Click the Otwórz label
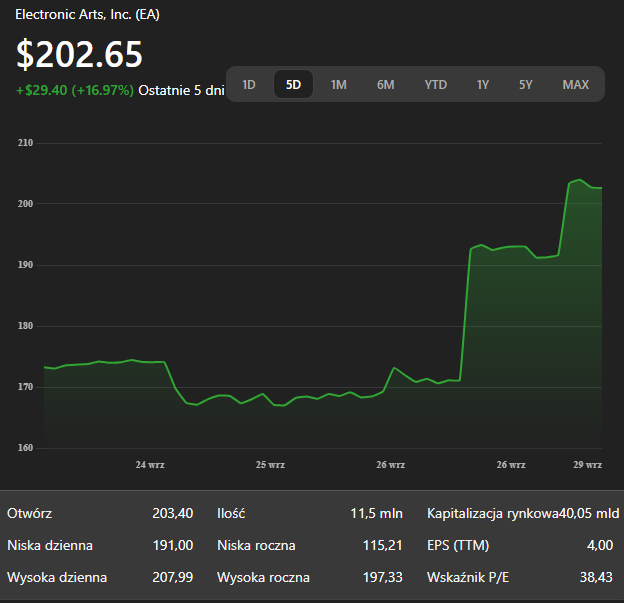 [29, 513]
